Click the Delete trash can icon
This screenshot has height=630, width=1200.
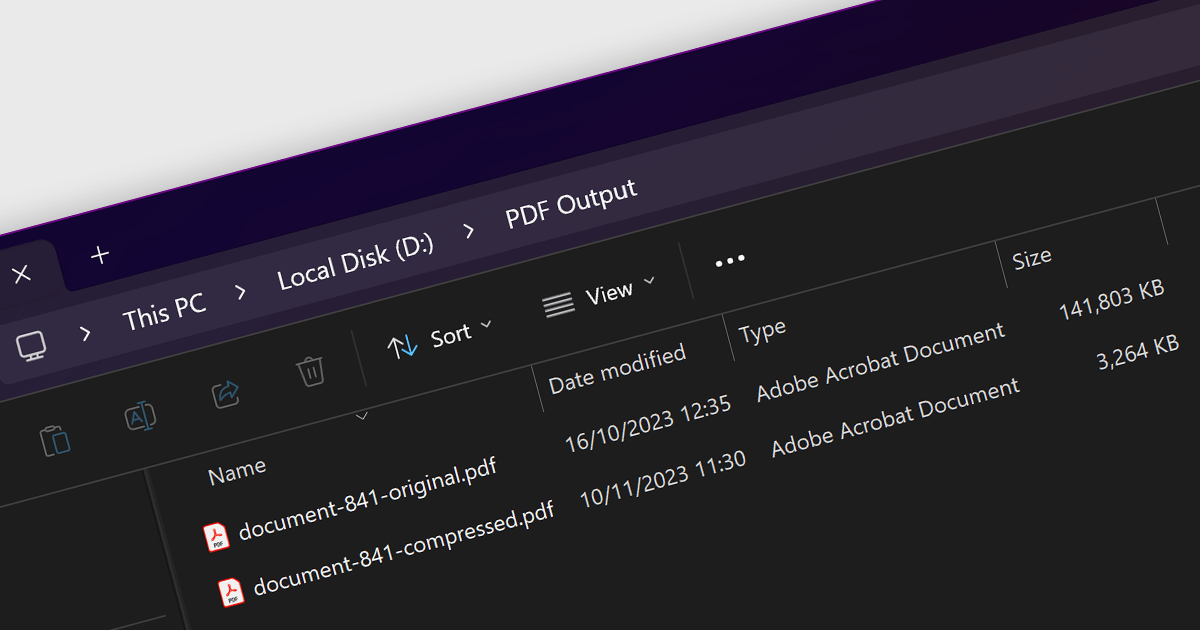tap(311, 371)
